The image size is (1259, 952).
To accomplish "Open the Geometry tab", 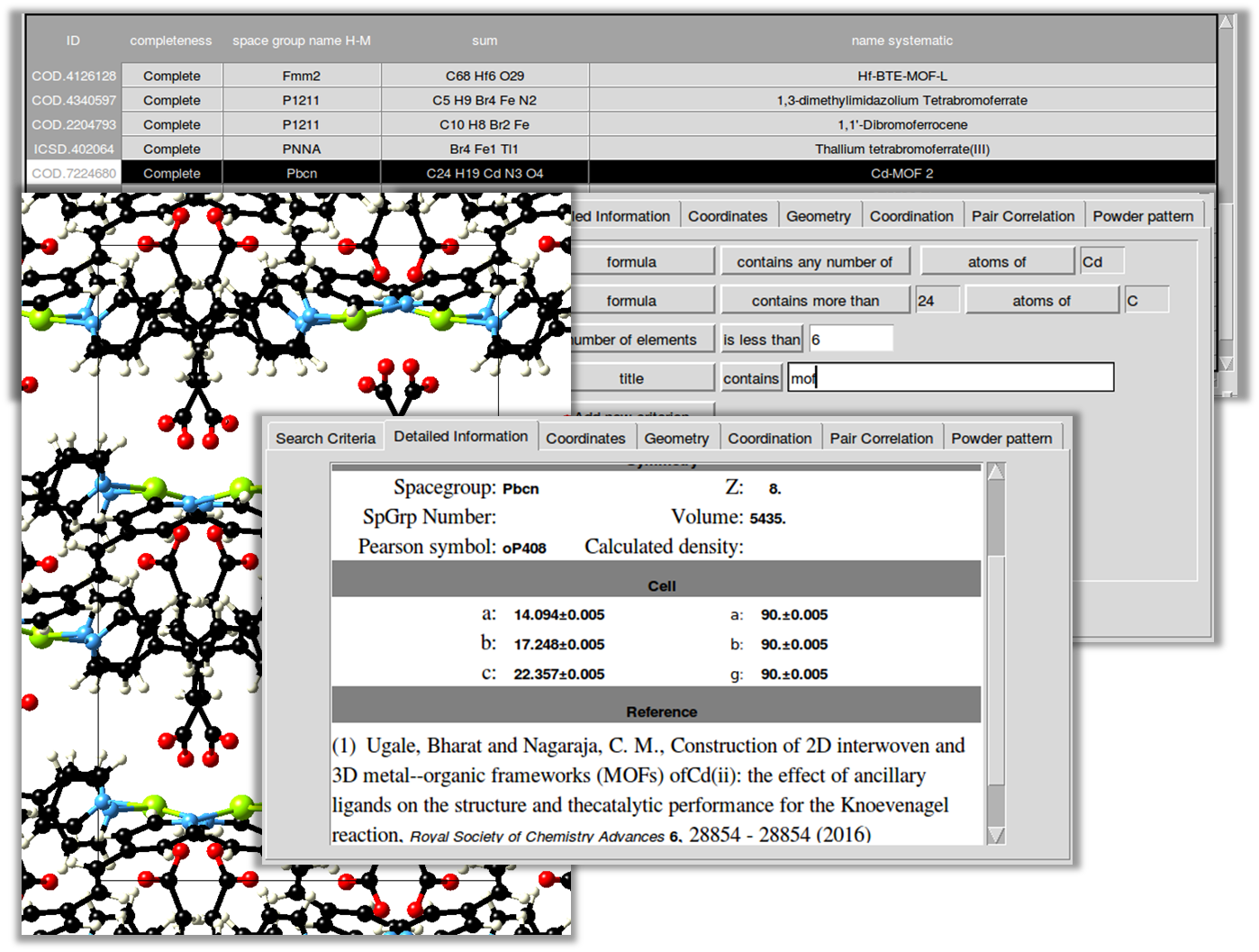I will tap(678, 438).
